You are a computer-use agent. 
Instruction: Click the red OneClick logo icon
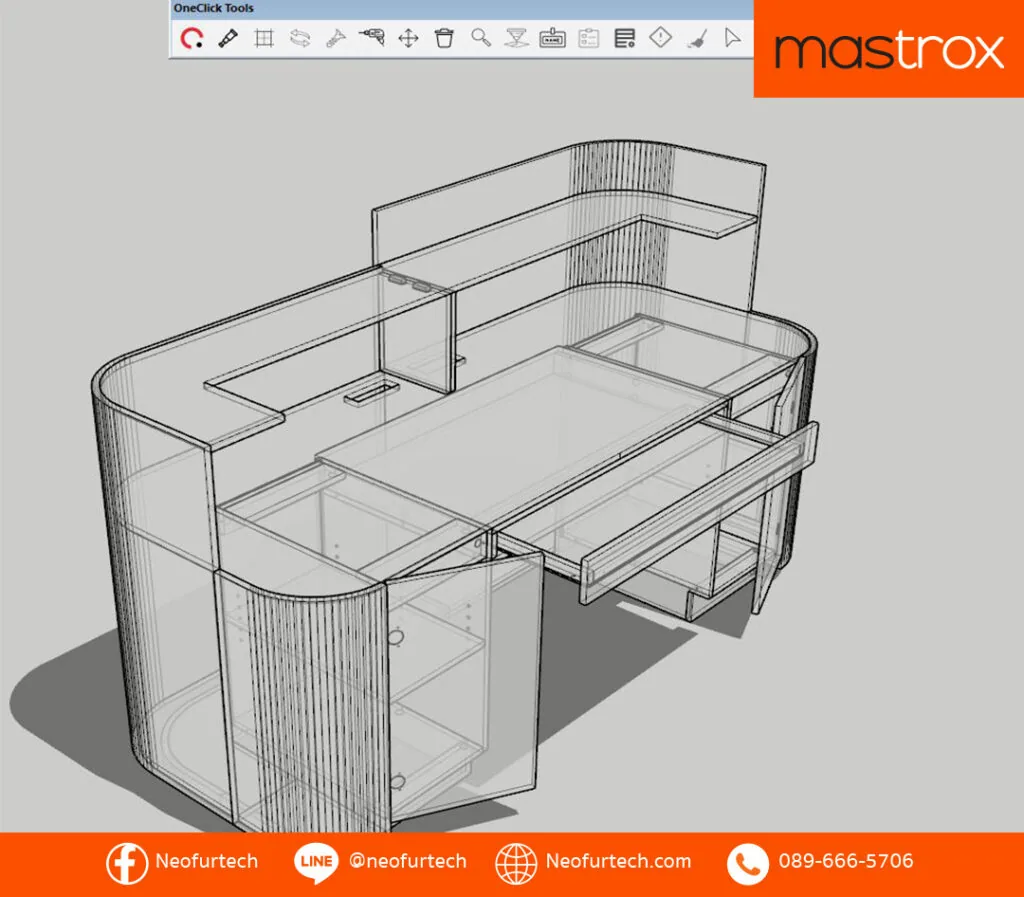pyautogui.click(x=191, y=39)
